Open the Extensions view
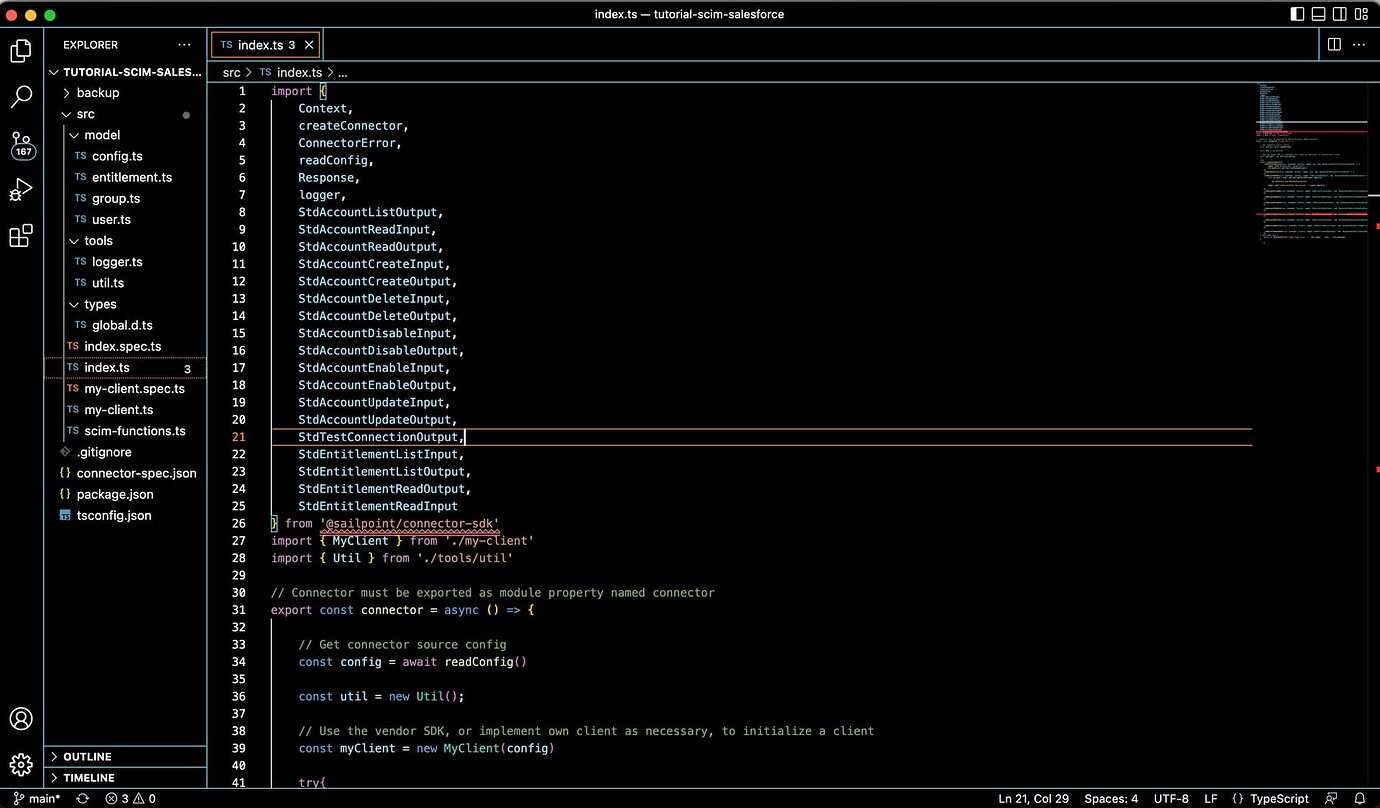Screen dimensions: 1380x808 pyautogui.click(x=21, y=236)
